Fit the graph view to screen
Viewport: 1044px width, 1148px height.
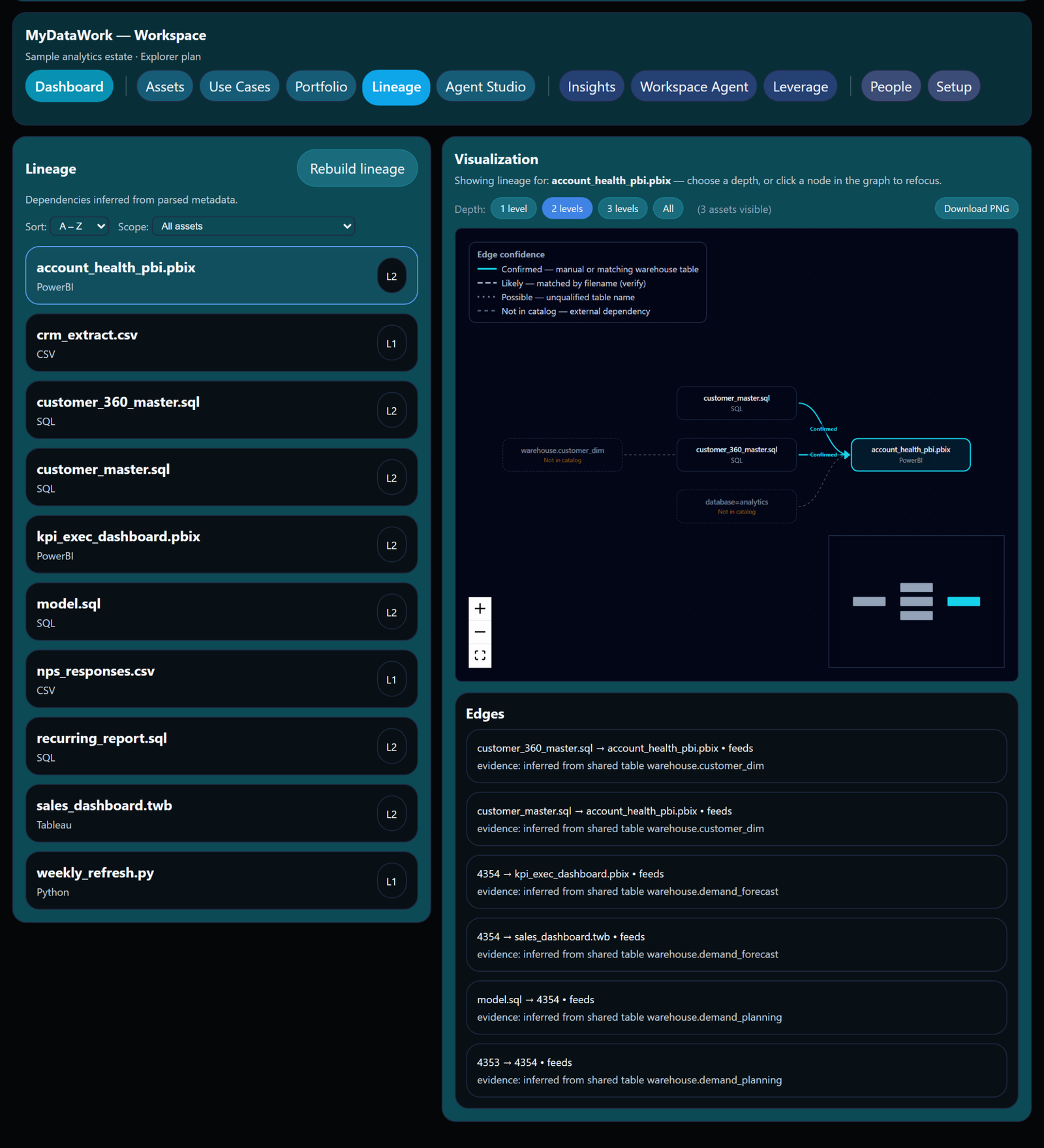tap(480, 655)
